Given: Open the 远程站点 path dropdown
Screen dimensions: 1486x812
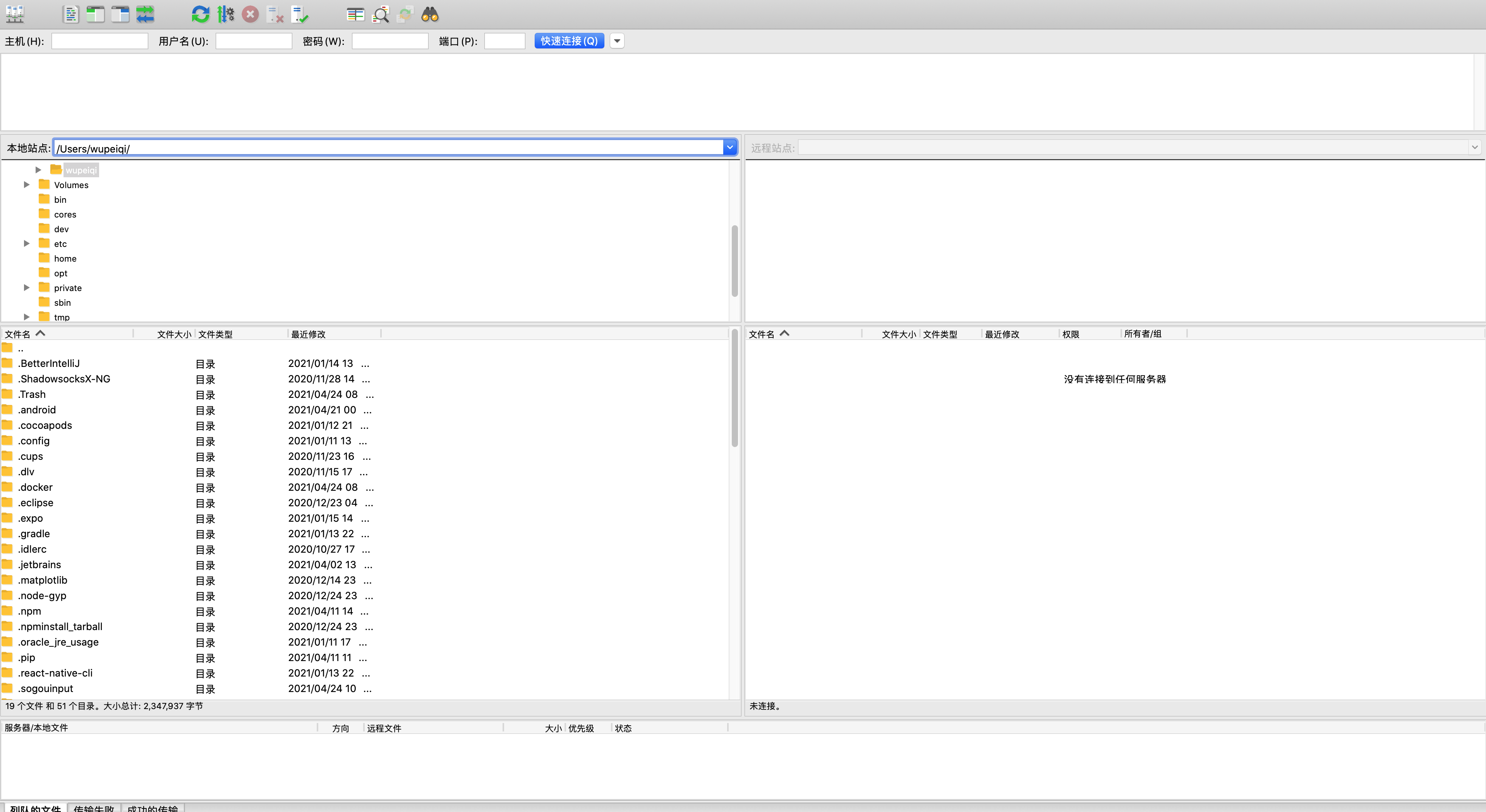Looking at the screenshot, I should point(1474,147).
